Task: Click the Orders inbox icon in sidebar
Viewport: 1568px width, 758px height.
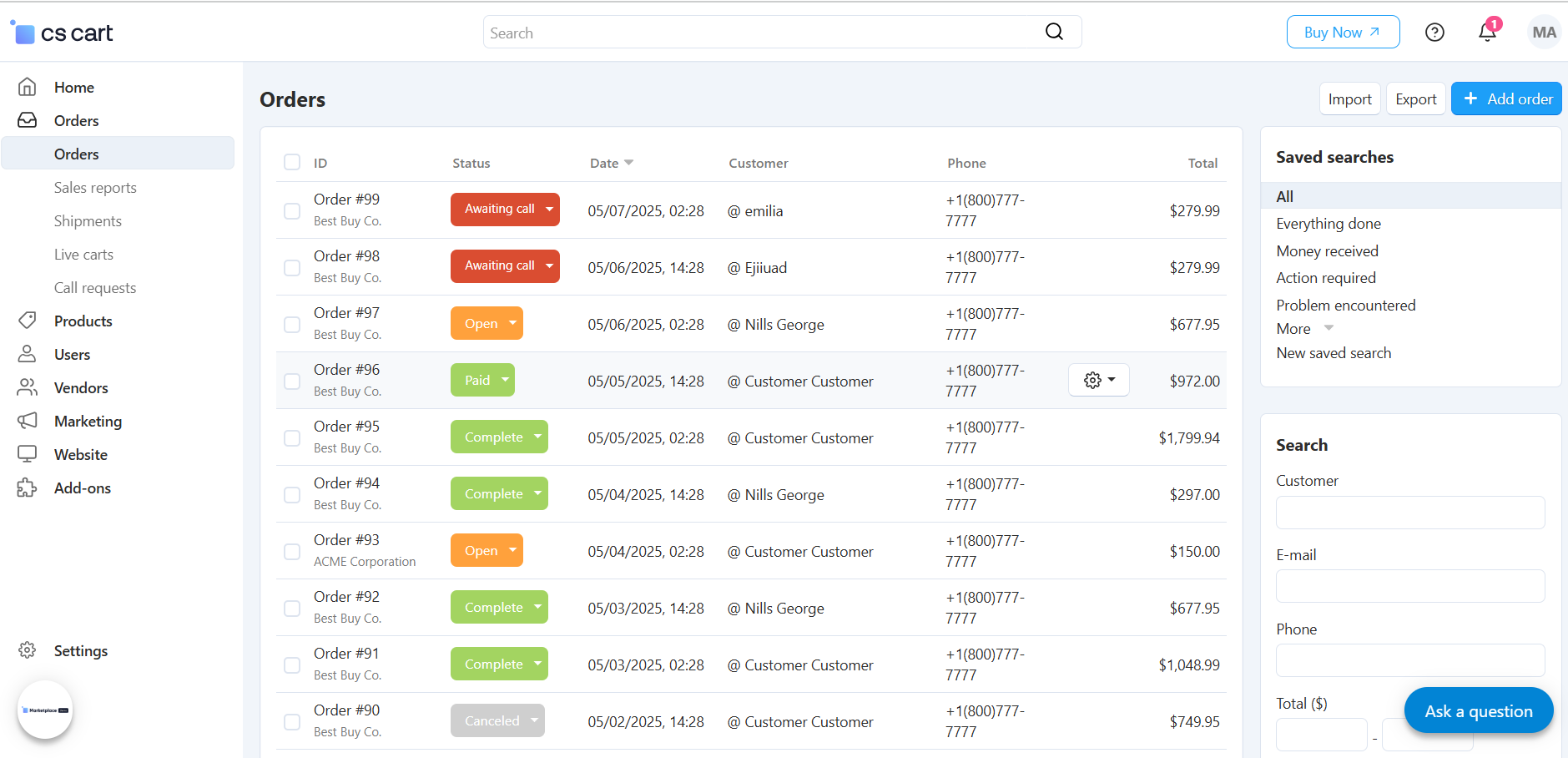Action: (x=28, y=120)
